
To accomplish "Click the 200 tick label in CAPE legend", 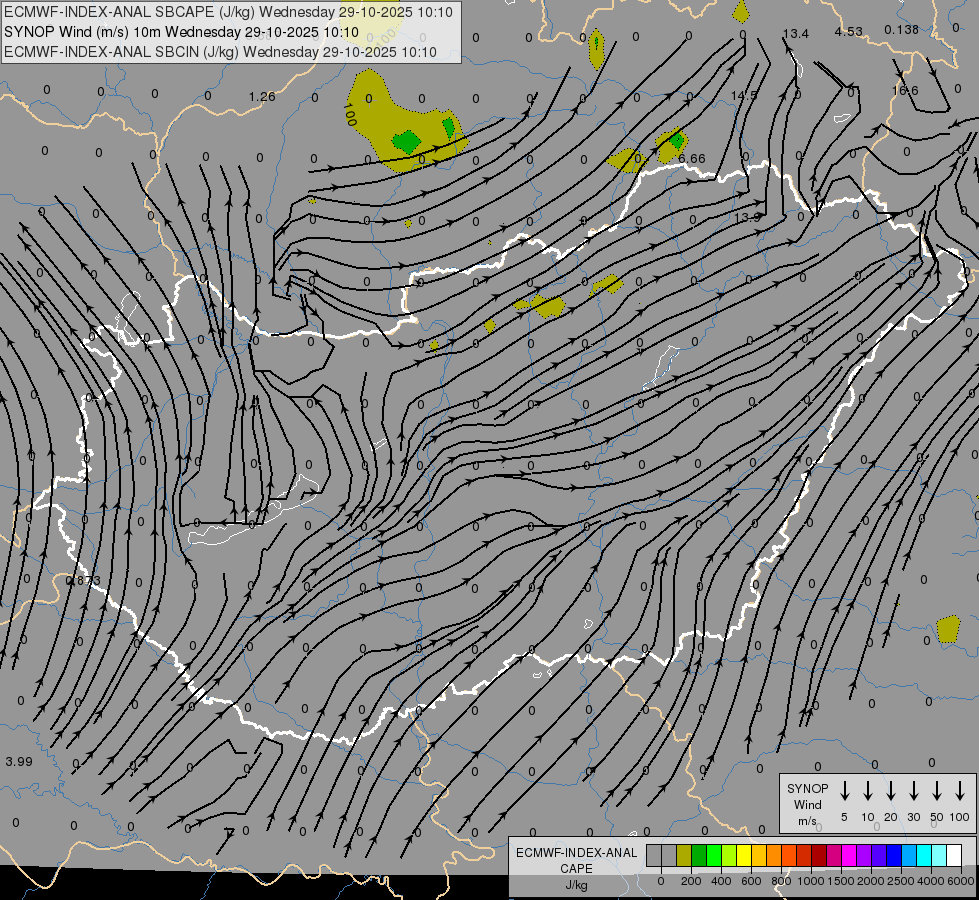I will 691,881.
